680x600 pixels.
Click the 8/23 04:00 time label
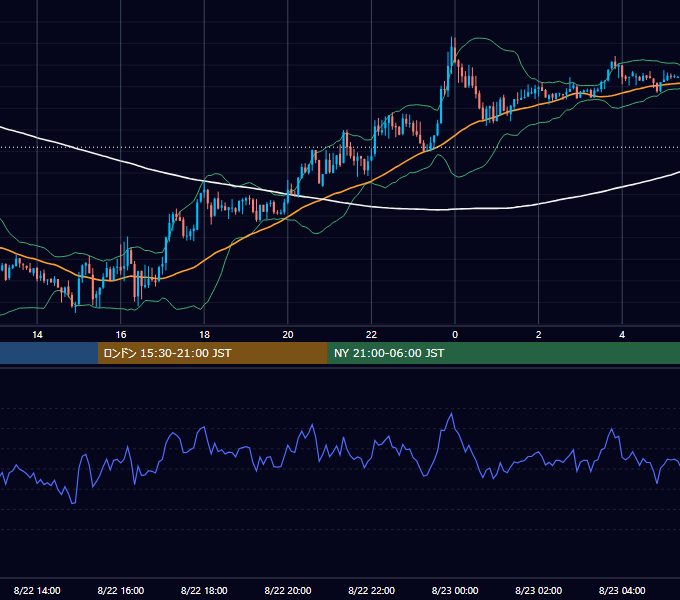coord(622,590)
